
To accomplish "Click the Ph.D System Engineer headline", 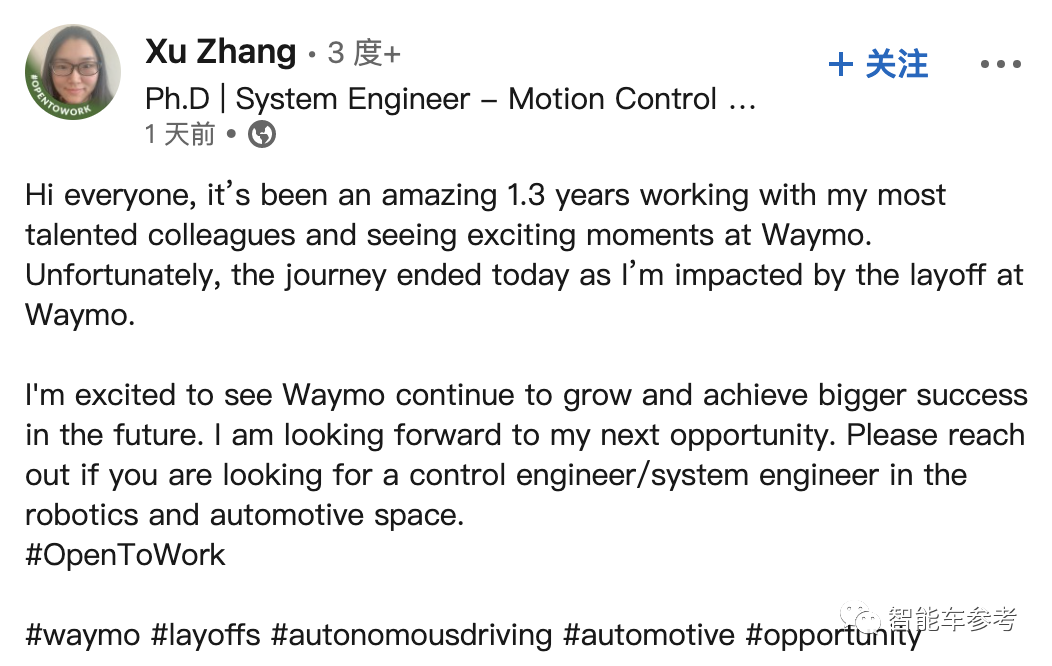I will click(450, 99).
